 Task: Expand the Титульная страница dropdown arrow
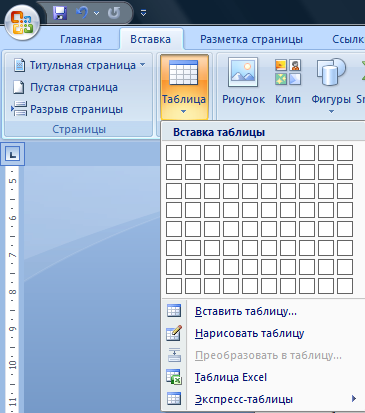[x=142, y=64]
